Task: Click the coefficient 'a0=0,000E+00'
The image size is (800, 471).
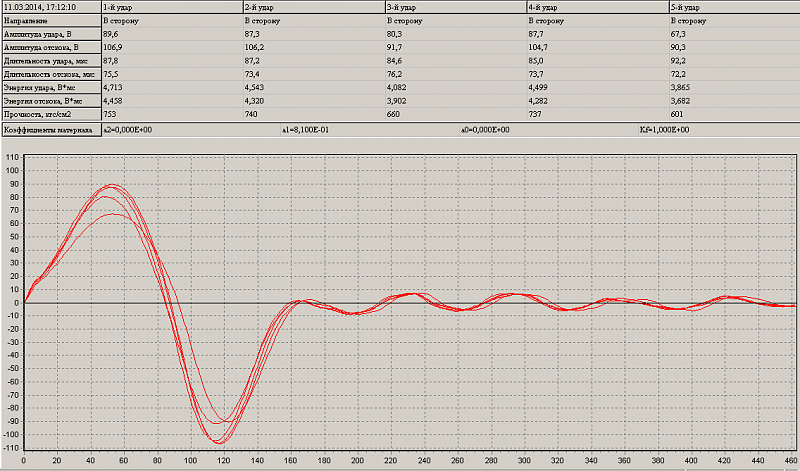Action: 485,130
